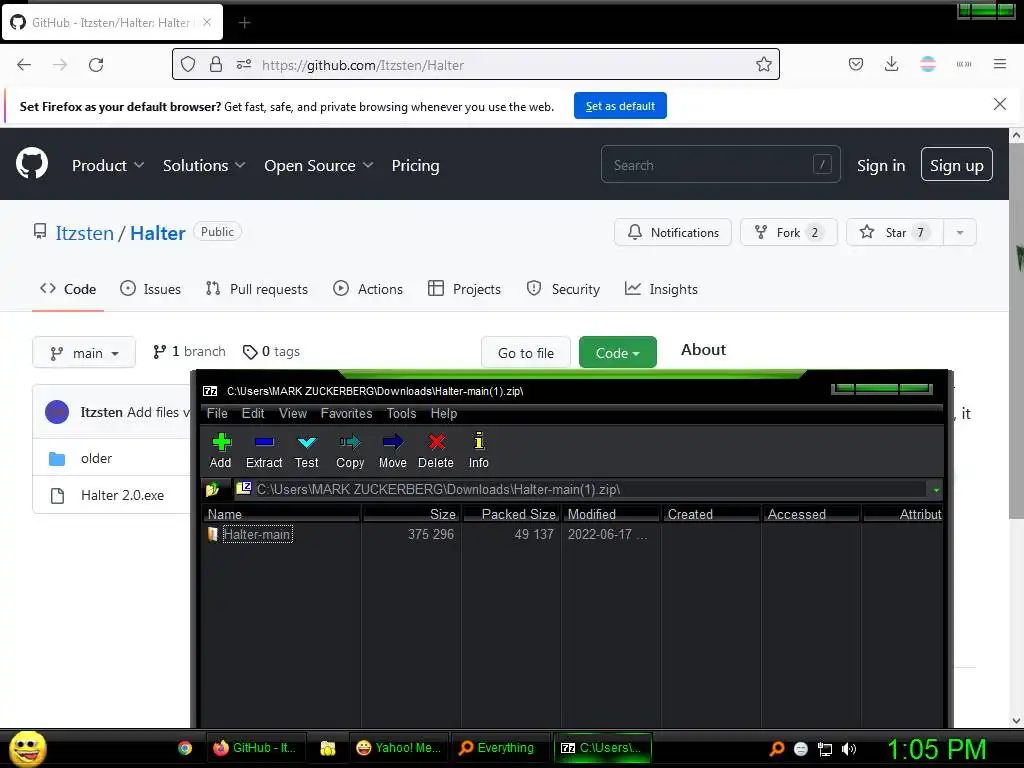Image resolution: width=1024 pixels, height=768 pixels.
Task: Expand the green Code dropdown button
Action: pos(618,353)
